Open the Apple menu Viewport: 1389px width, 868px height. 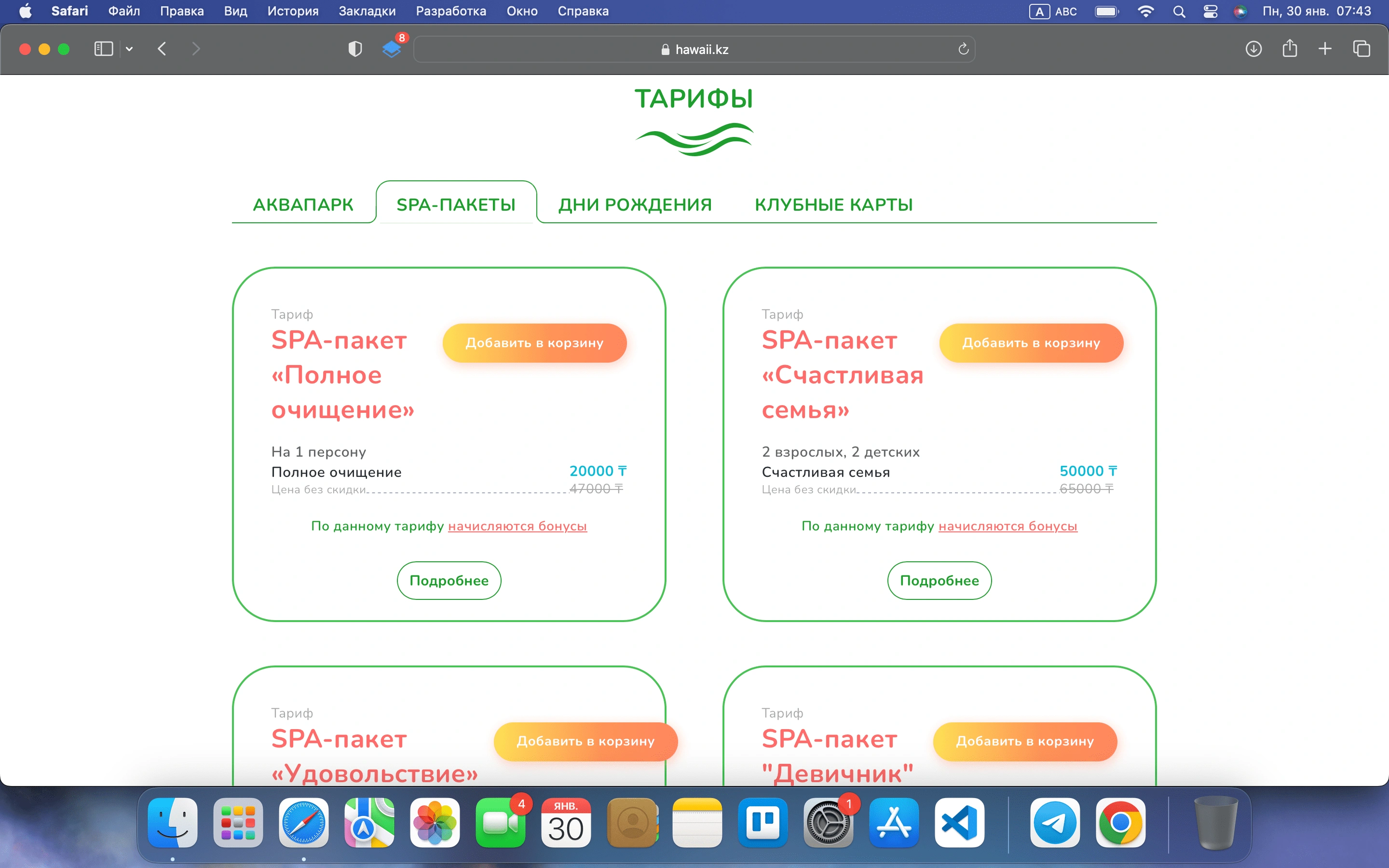coord(25,12)
